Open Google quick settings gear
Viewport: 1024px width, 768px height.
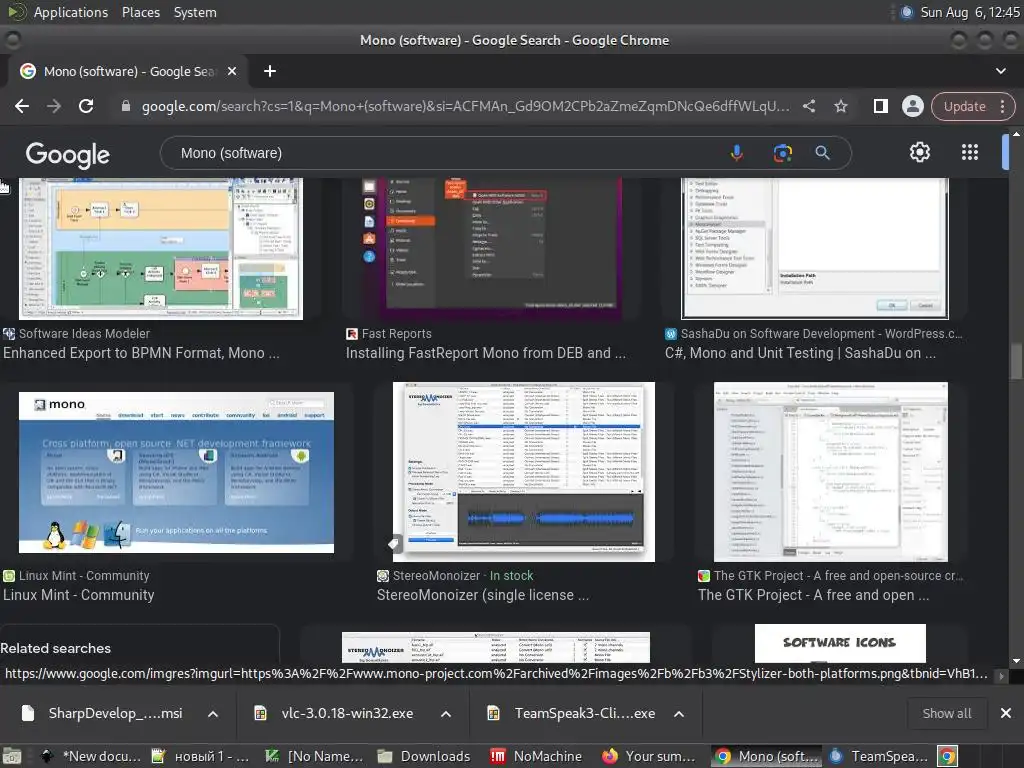920,152
